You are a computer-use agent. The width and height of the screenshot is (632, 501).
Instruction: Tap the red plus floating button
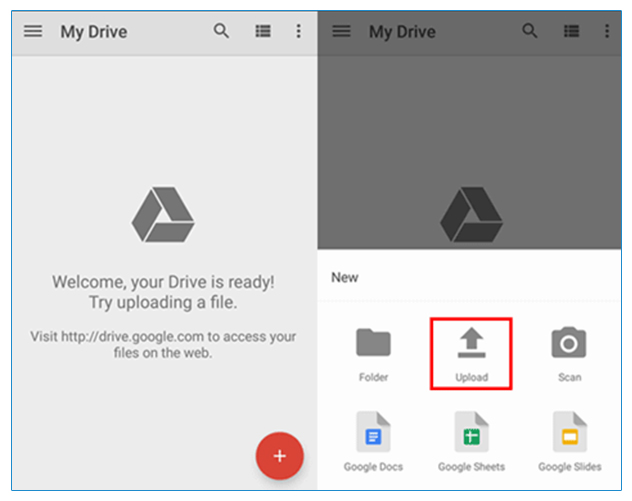click(x=279, y=456)
